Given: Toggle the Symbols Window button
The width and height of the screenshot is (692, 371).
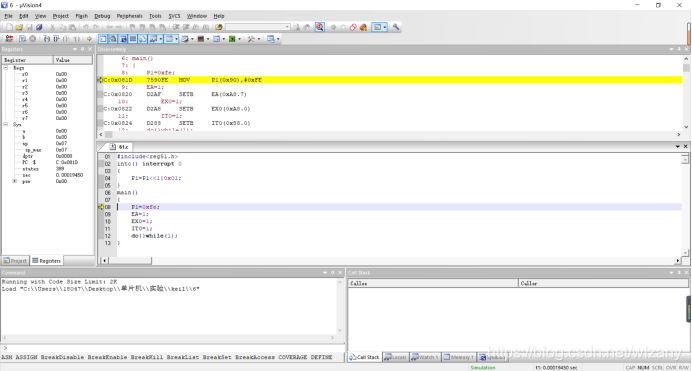Looking at the screenshot, I should click(123, 39).
